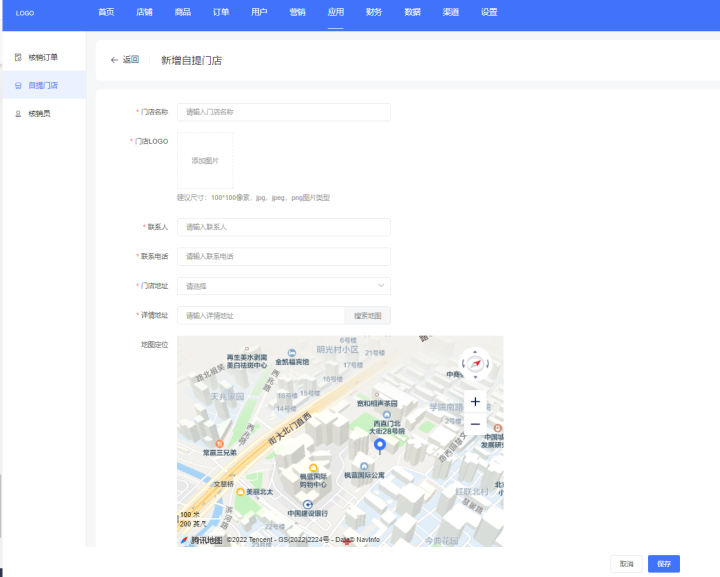720x577 pixels.
Task: Click the 腾讯地图 logo
Action: click(201, 540)
